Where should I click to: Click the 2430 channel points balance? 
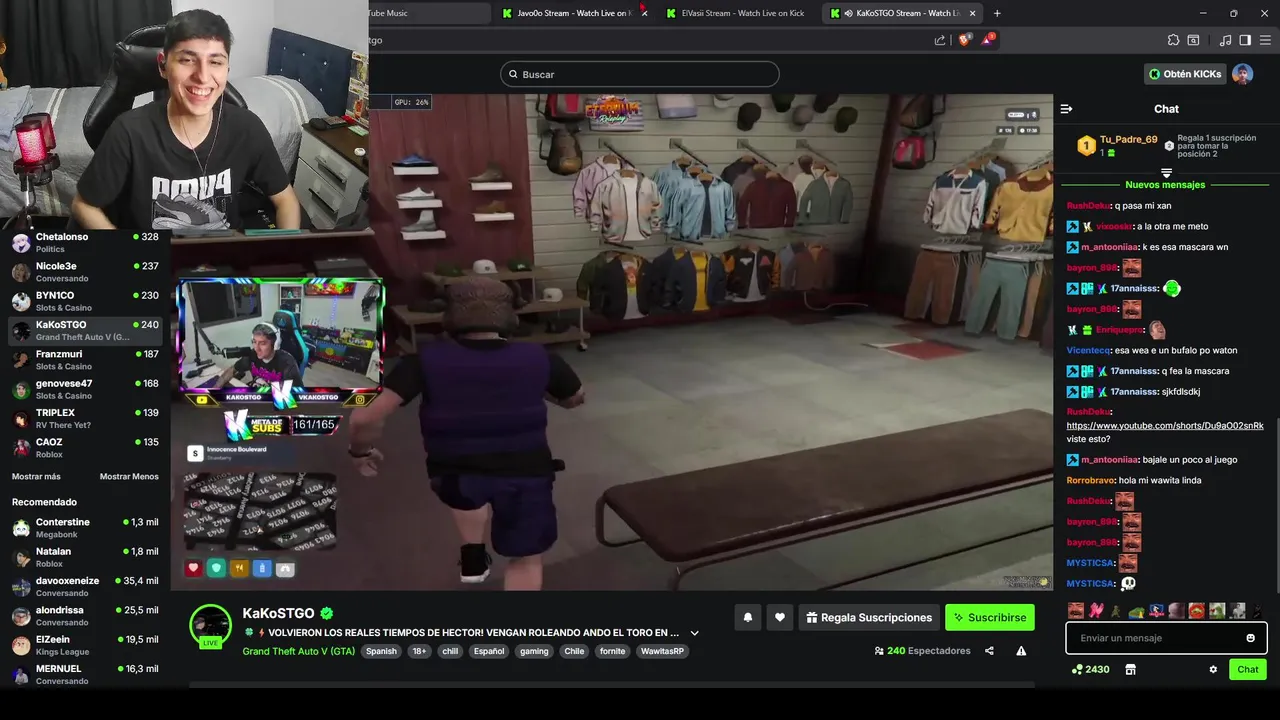point(1090,670)
